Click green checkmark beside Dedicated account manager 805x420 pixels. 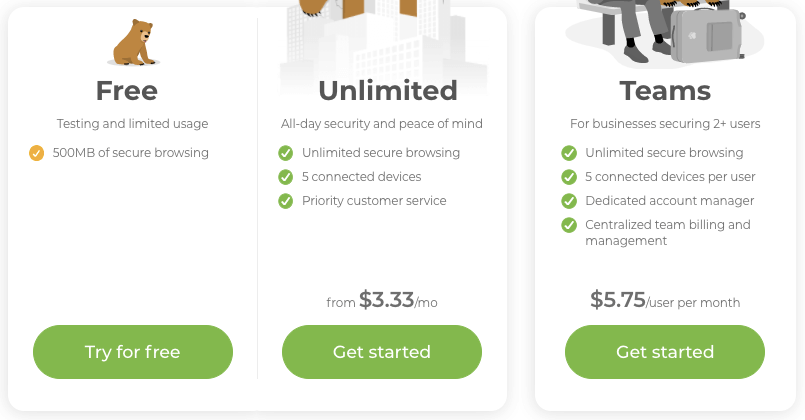(569, 201)
